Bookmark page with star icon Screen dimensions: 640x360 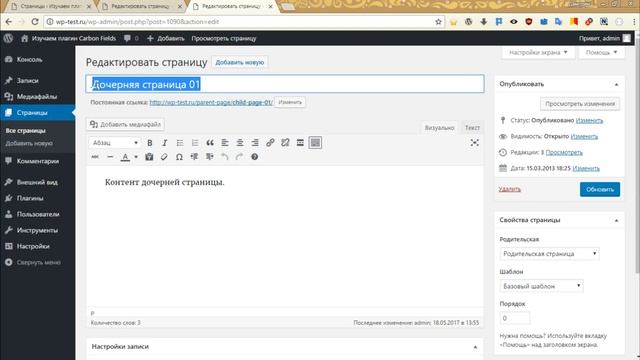pyautogui.click(x=438, y=22)
